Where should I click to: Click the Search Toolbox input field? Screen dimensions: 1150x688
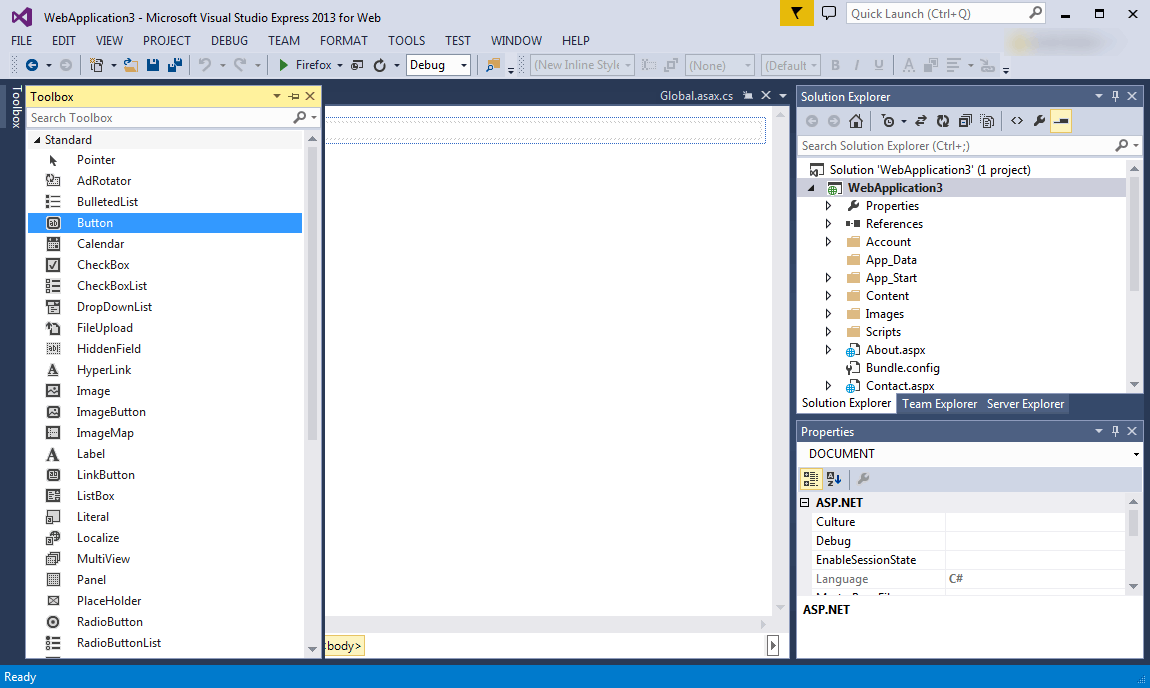[x=160, y=118]
